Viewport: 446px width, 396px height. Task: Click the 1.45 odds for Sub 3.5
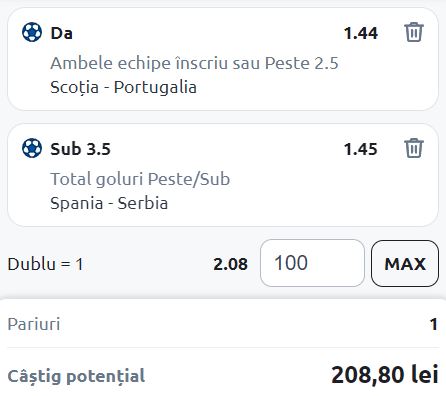[361, 149]
